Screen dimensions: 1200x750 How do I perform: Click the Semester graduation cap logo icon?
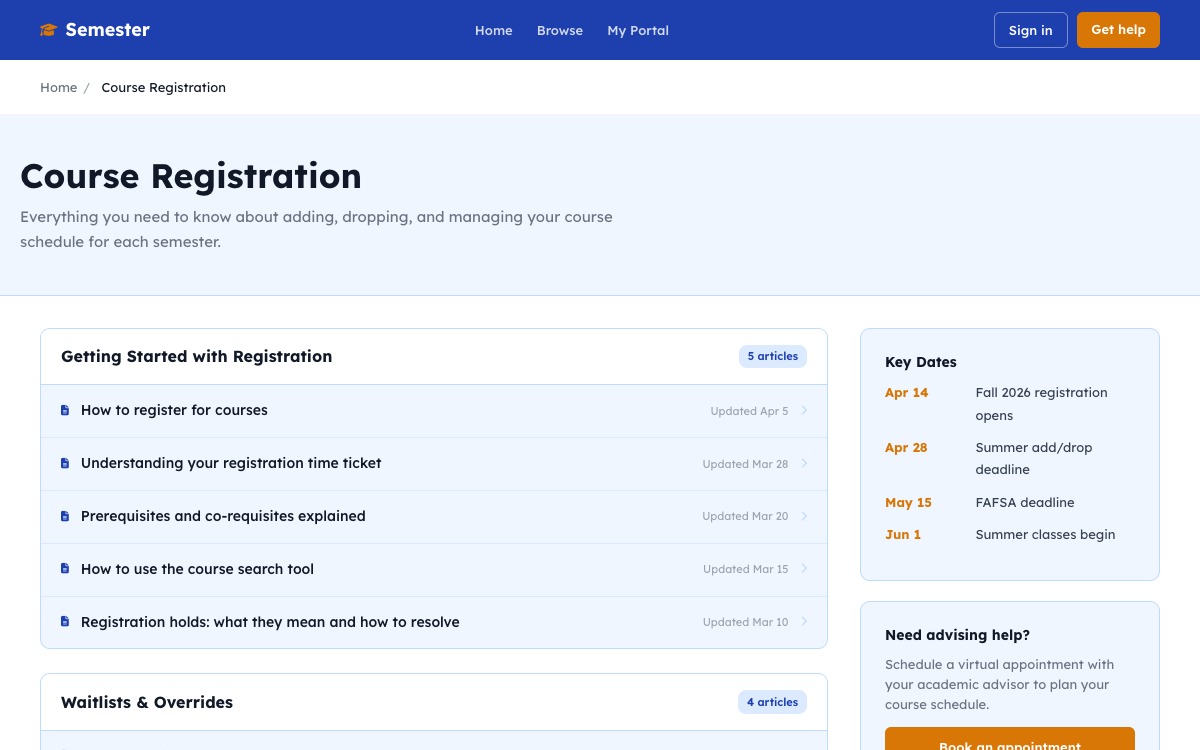click(48, 30)
